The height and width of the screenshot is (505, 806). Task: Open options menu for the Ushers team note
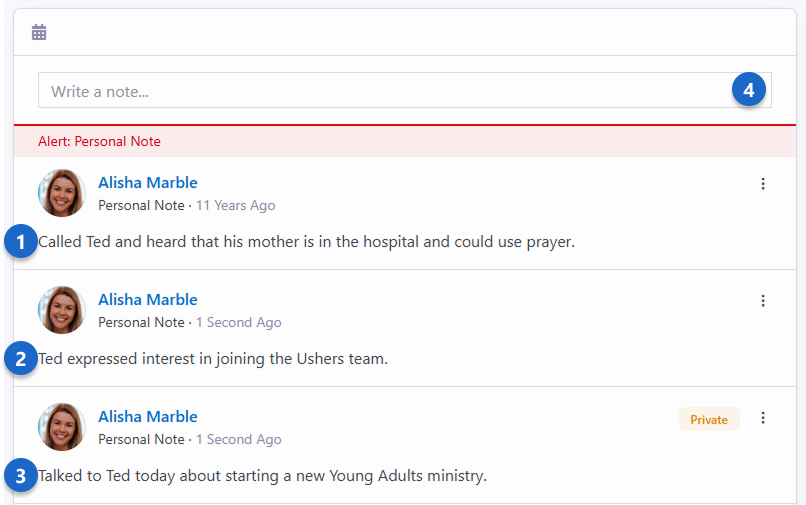pos(763,301)
